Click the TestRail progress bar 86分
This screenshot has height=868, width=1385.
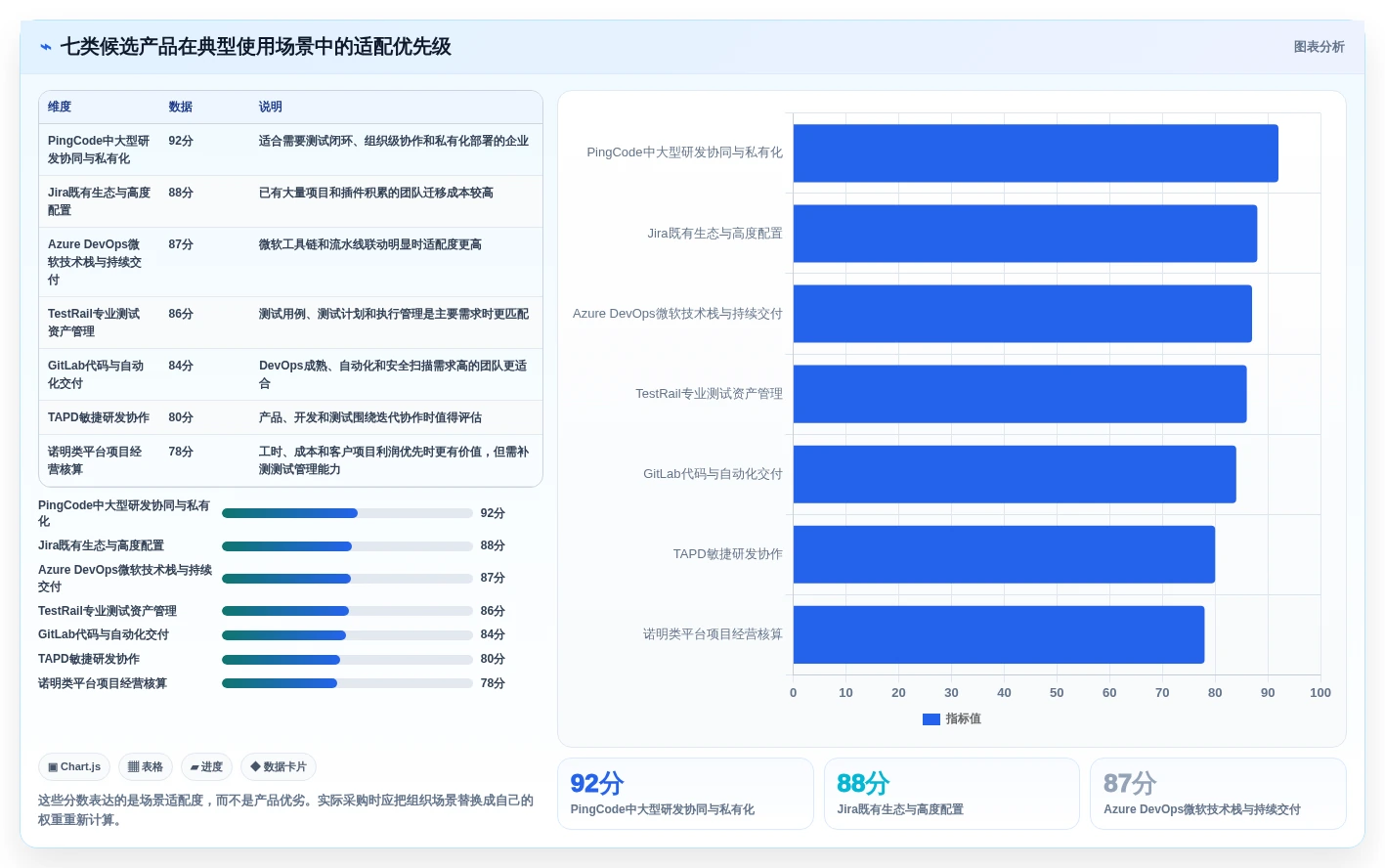click(x=347, y=611)
